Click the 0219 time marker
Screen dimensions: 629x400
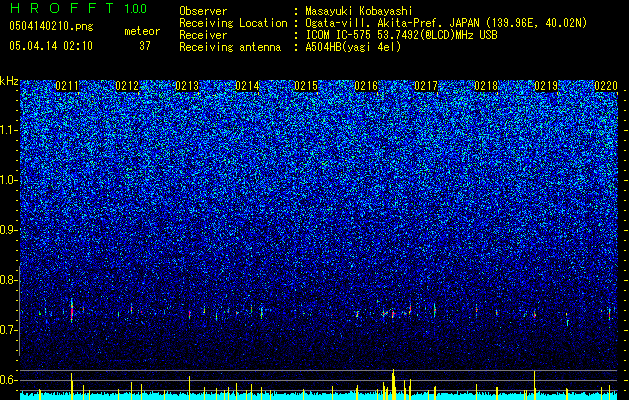(x=546, y=86)
